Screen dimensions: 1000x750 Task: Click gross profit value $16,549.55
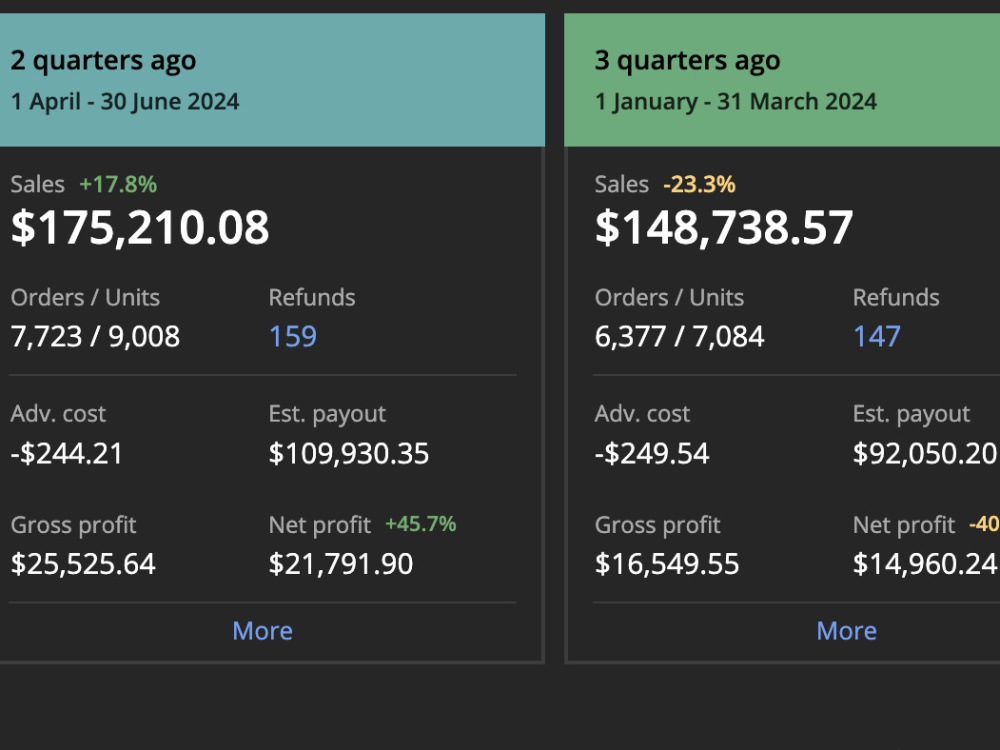(666, 564)
